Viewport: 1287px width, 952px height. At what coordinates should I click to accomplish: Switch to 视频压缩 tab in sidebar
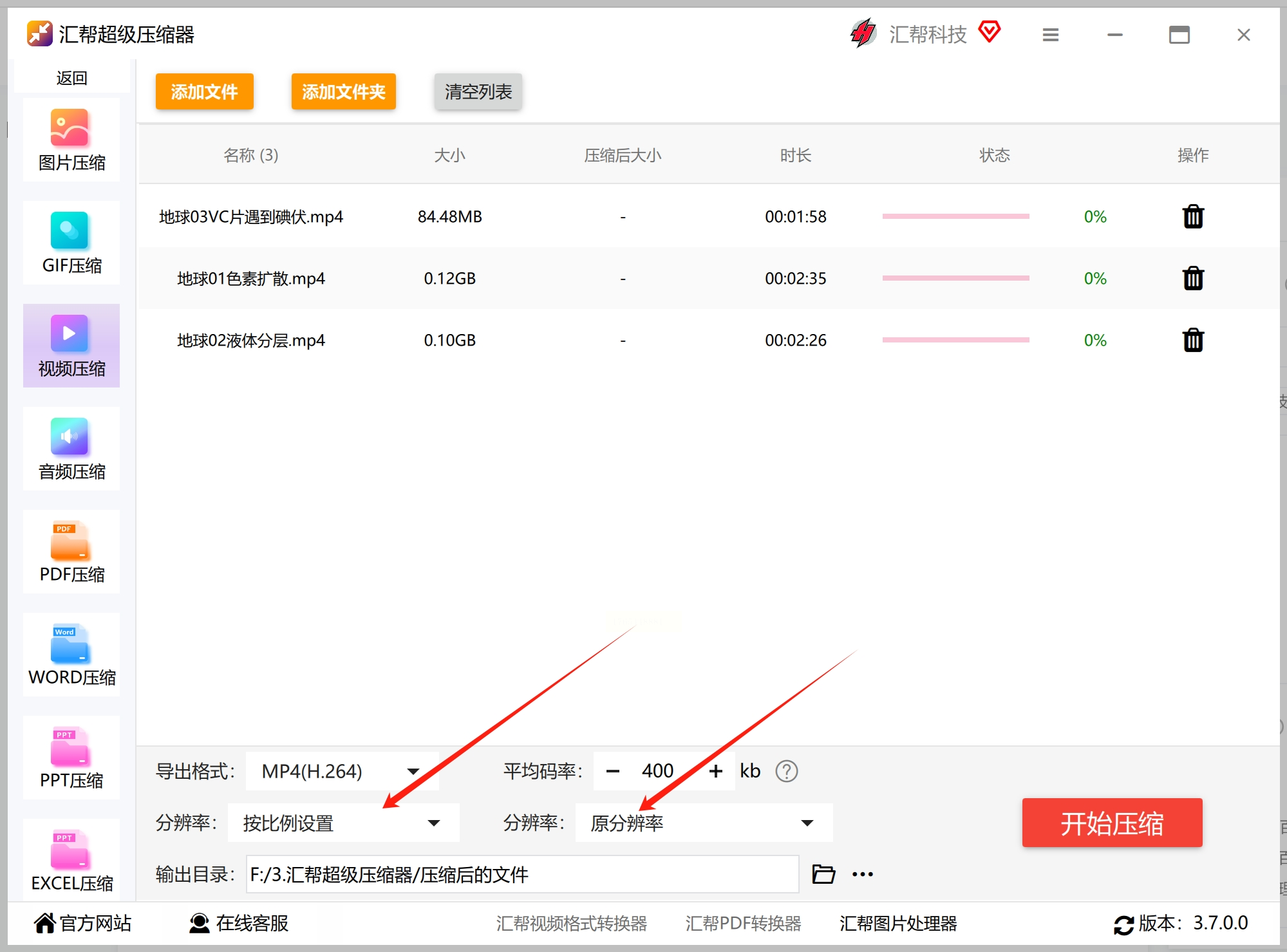tap(71, 346)
